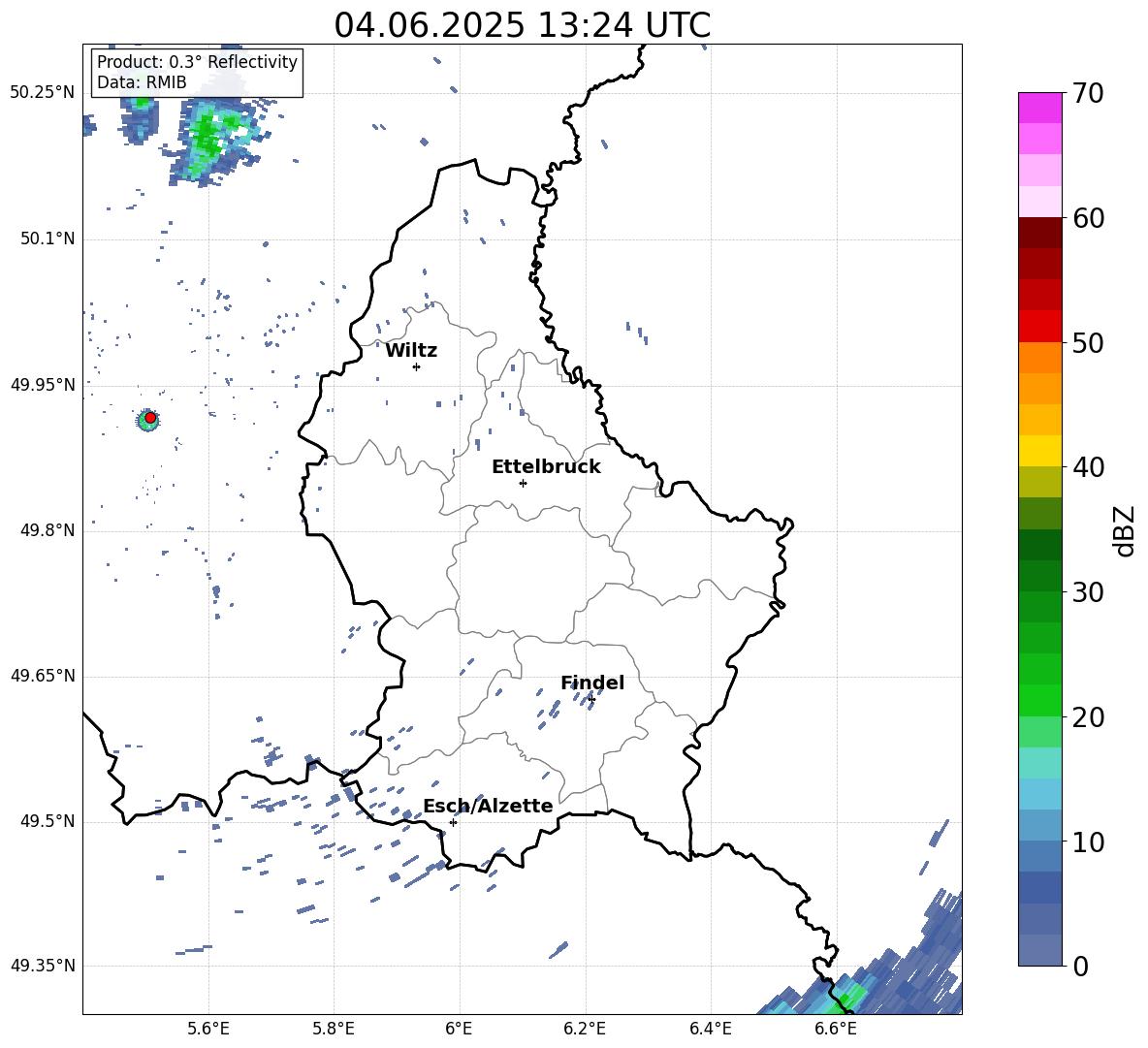Pick the bright green swatch just above the 20 tick
The width and height of the screenshot is (1148, 1048).
[x=1039, y=701]
